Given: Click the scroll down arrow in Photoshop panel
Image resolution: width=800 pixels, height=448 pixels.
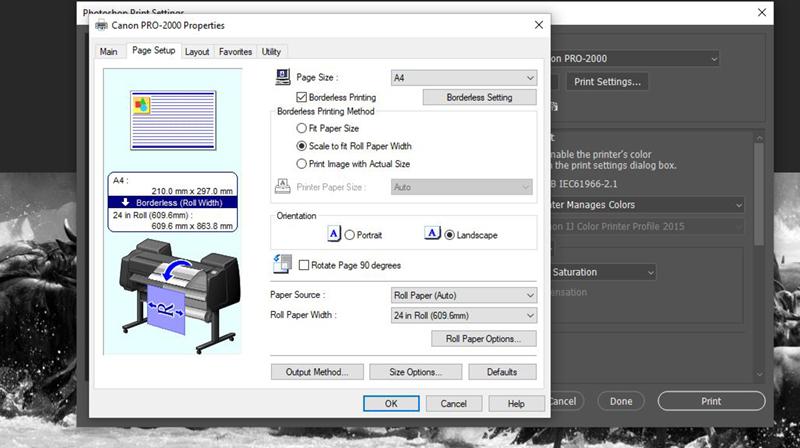Looking at the screenshot, I should [759, 375].
